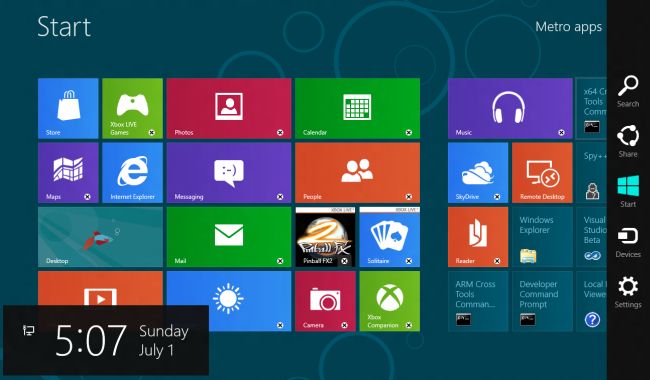The image size is (650, 380).
Task: Launch the Remote Desktop tile
Action: 542,172
